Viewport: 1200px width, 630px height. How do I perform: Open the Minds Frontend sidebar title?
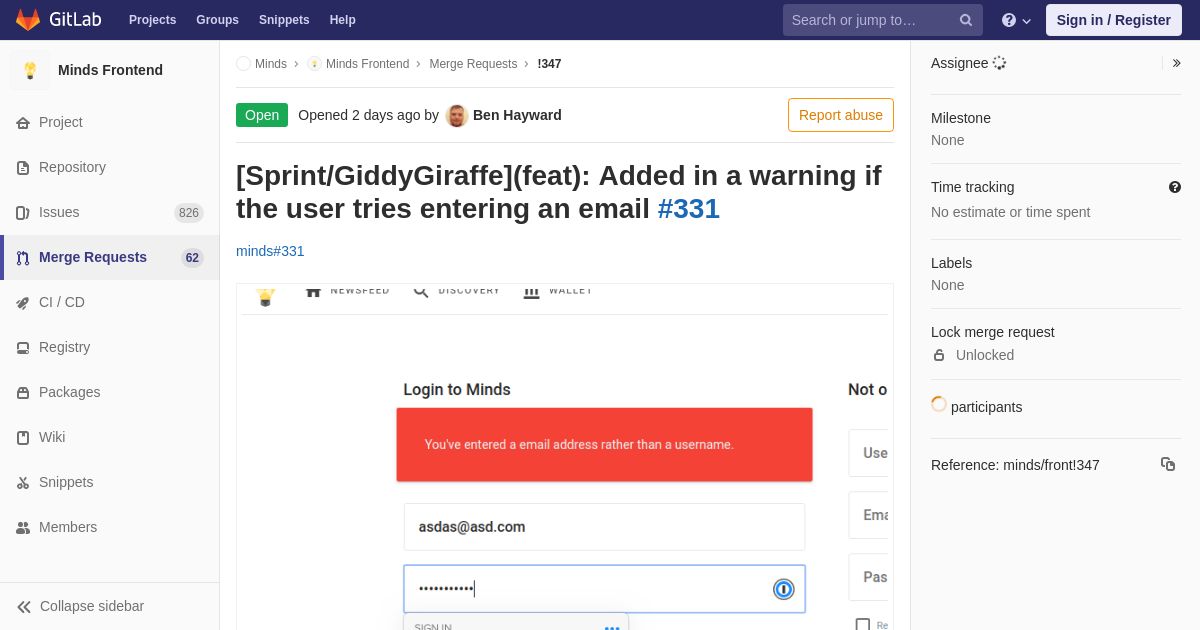point(110,70)
